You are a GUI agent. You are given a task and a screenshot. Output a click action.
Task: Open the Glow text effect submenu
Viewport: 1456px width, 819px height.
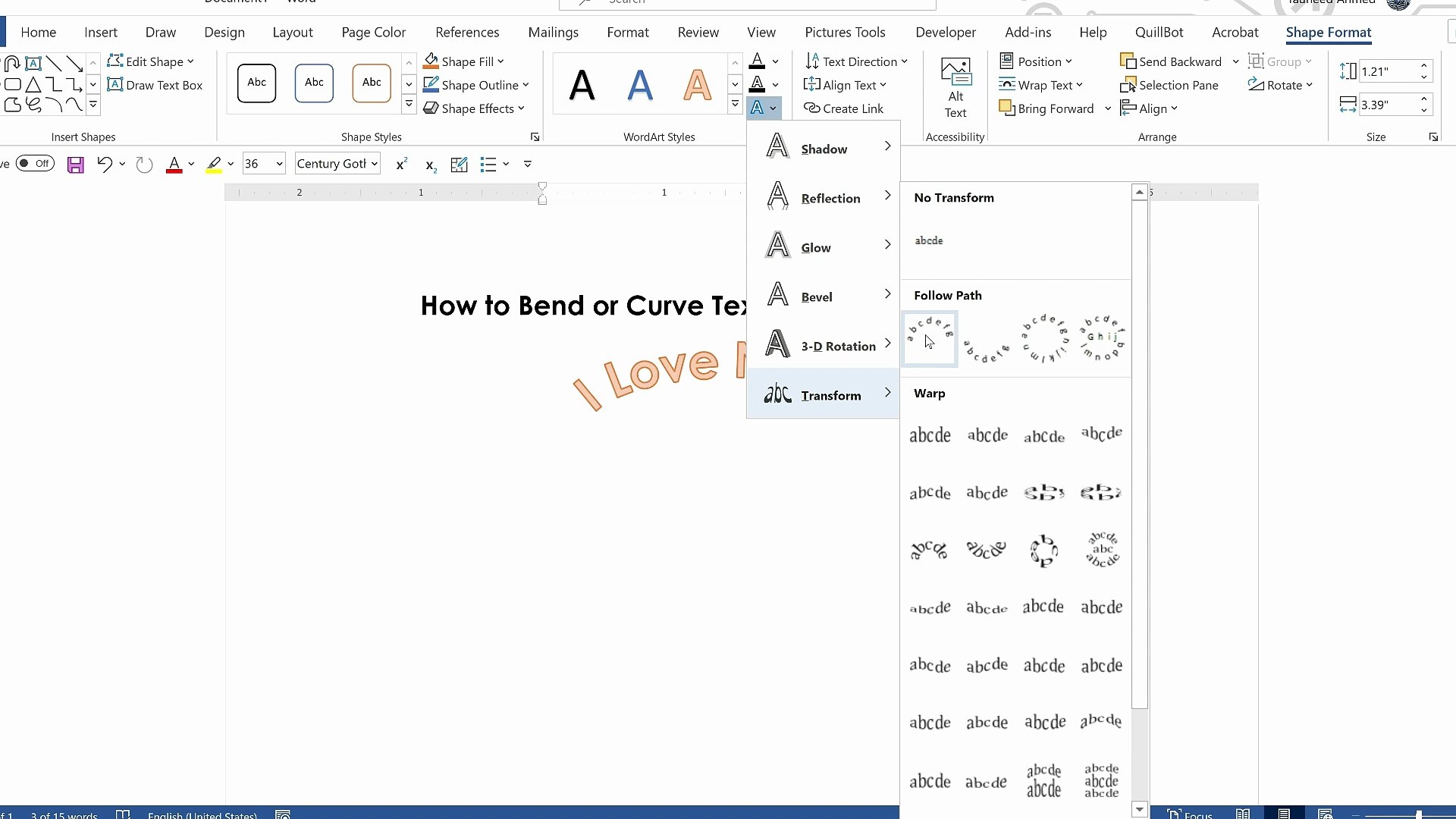point(824,246)
